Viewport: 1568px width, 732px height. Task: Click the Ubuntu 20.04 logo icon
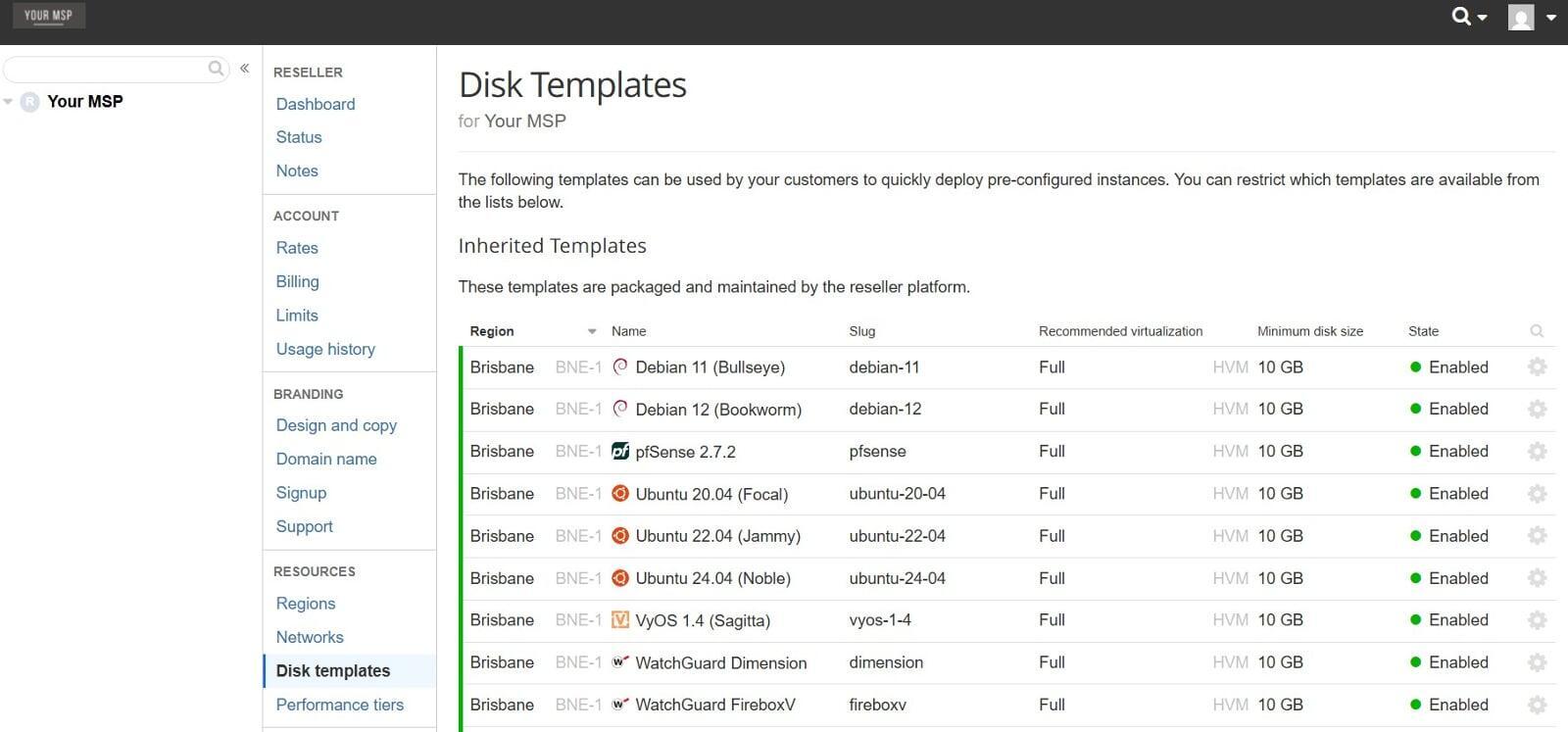point(619,493)
